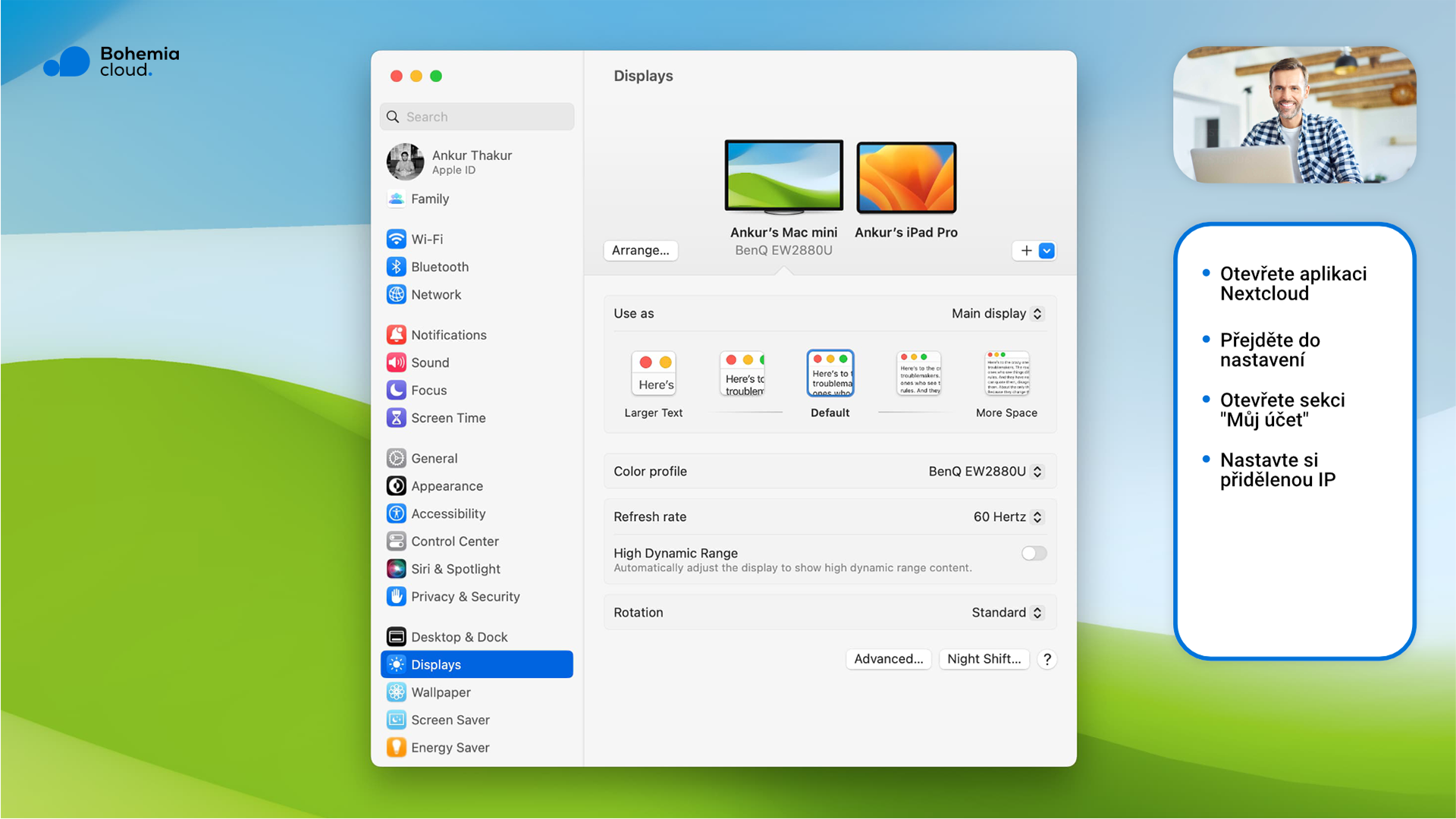Click the Bluetooth sidebar icon

click(x=396, y=267)
